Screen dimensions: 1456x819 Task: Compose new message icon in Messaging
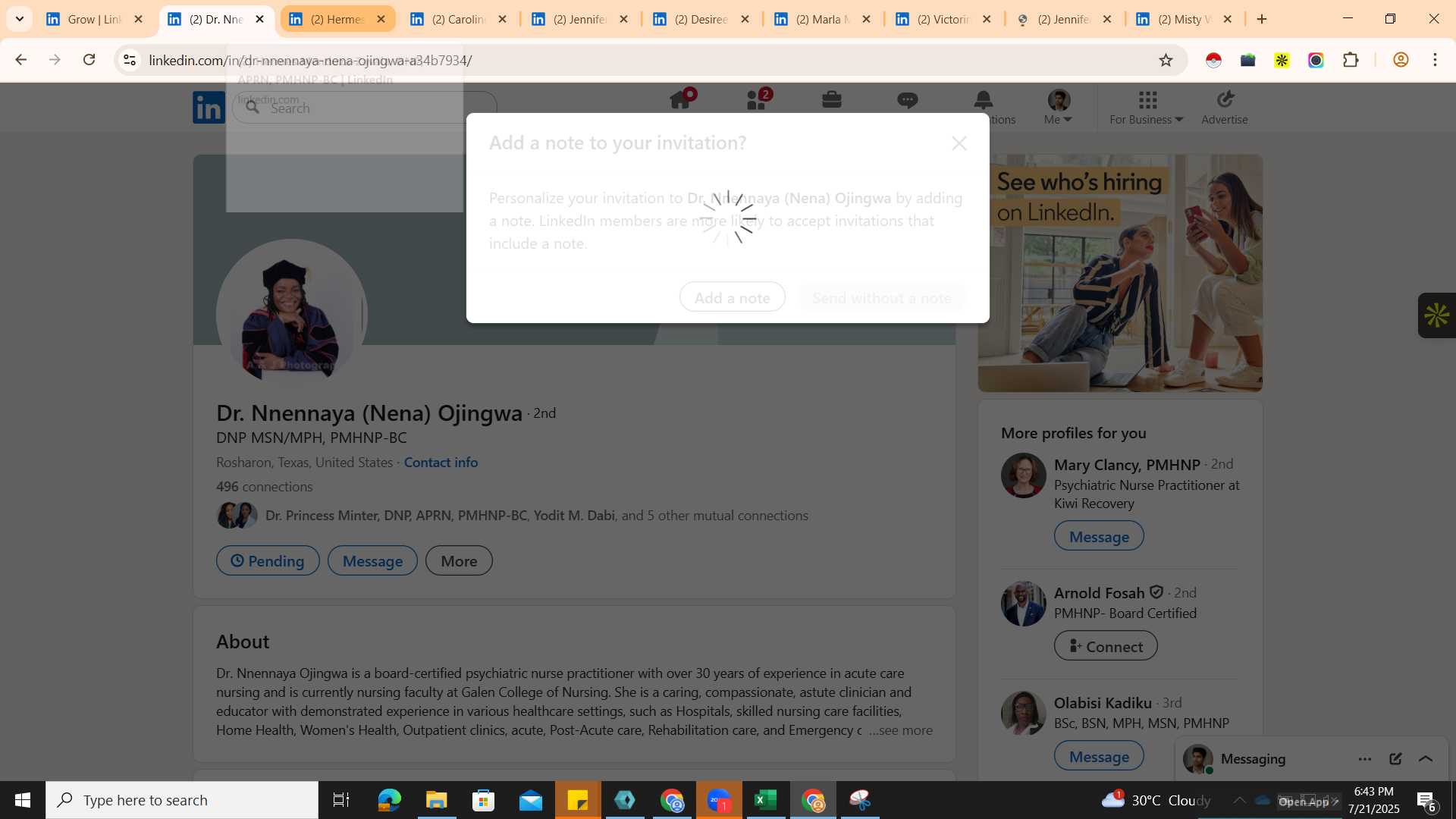tap(1395, 759)
